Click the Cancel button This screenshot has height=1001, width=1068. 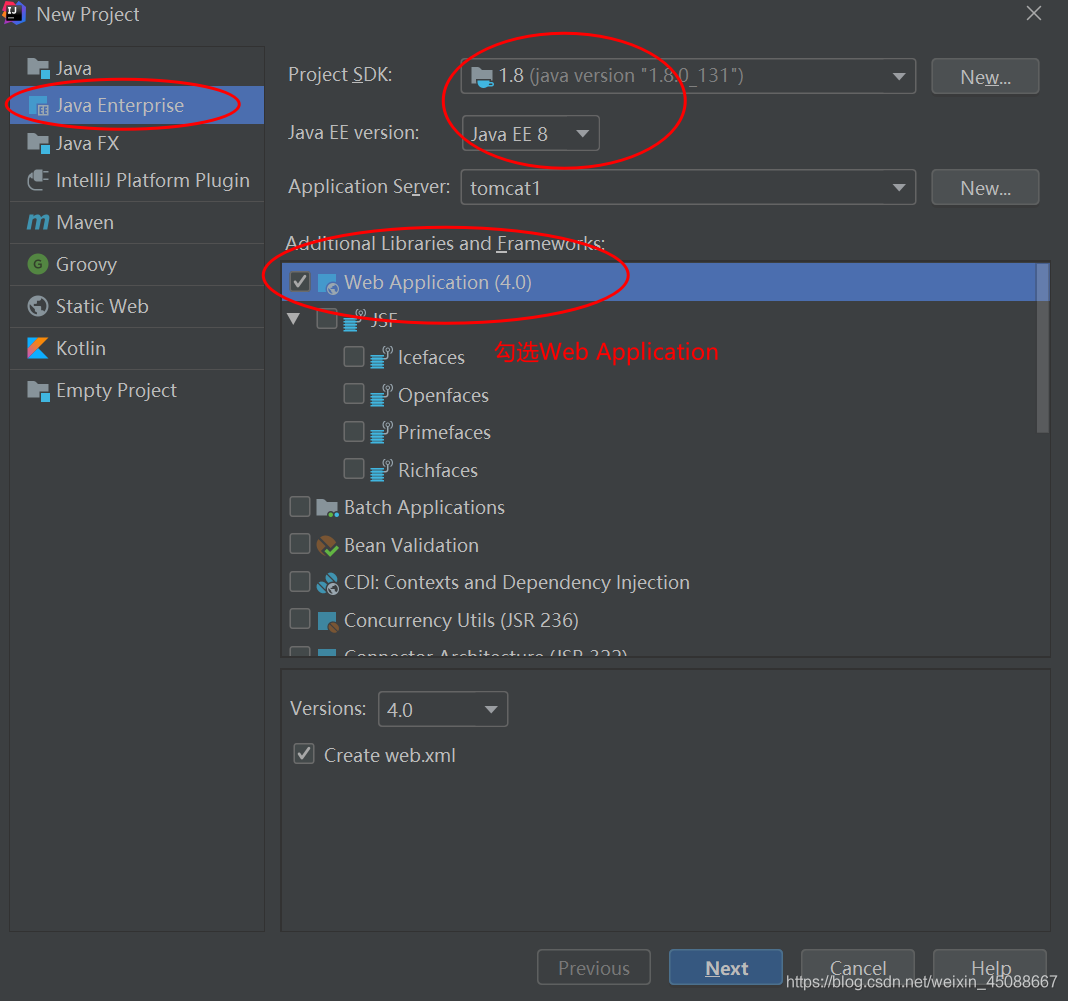pos(858,967)
